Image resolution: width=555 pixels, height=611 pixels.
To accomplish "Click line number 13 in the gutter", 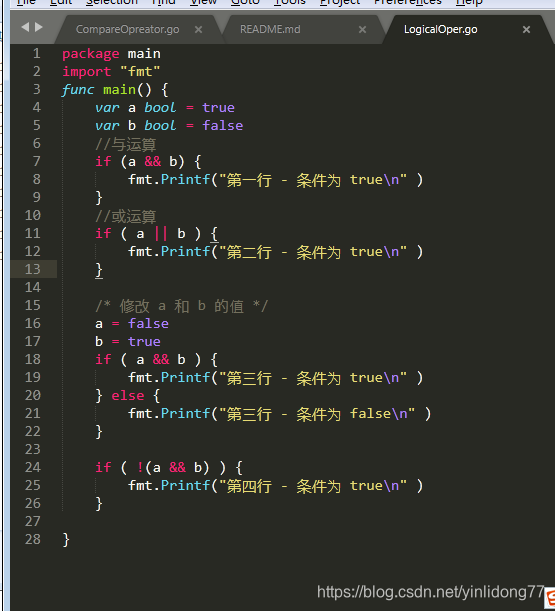I will pyautogui.click(x=33, y=269).
